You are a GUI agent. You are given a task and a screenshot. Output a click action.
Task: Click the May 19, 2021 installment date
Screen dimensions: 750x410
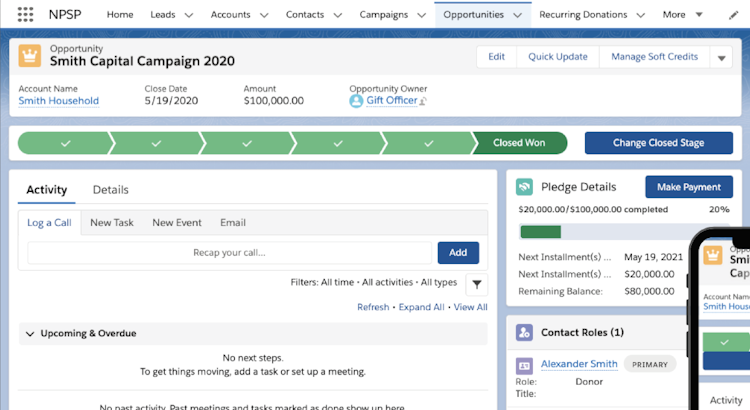[653, 257]
